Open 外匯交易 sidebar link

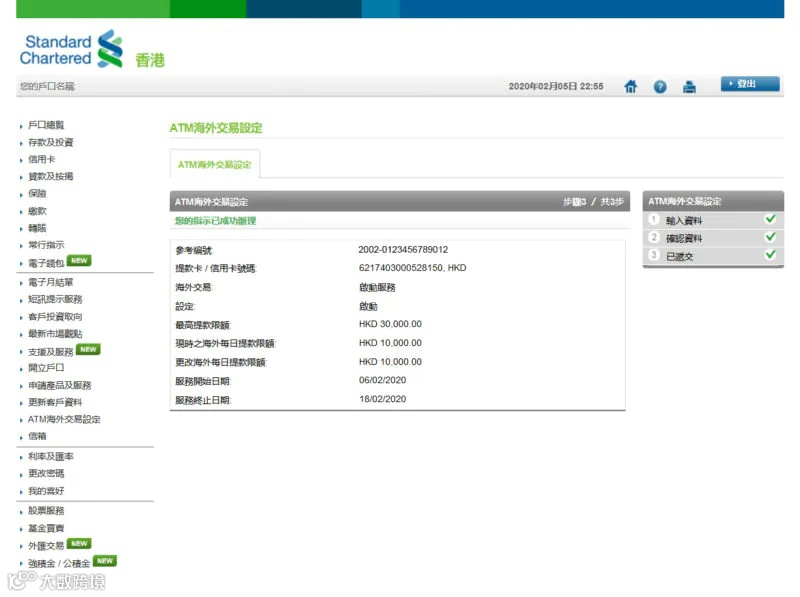46,546
